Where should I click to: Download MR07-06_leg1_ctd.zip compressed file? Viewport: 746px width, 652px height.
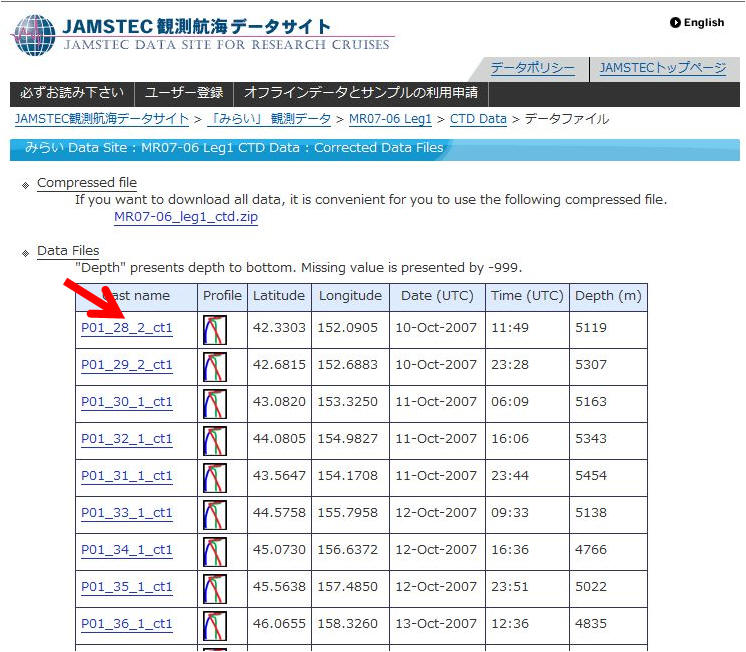tap(185, 217)
